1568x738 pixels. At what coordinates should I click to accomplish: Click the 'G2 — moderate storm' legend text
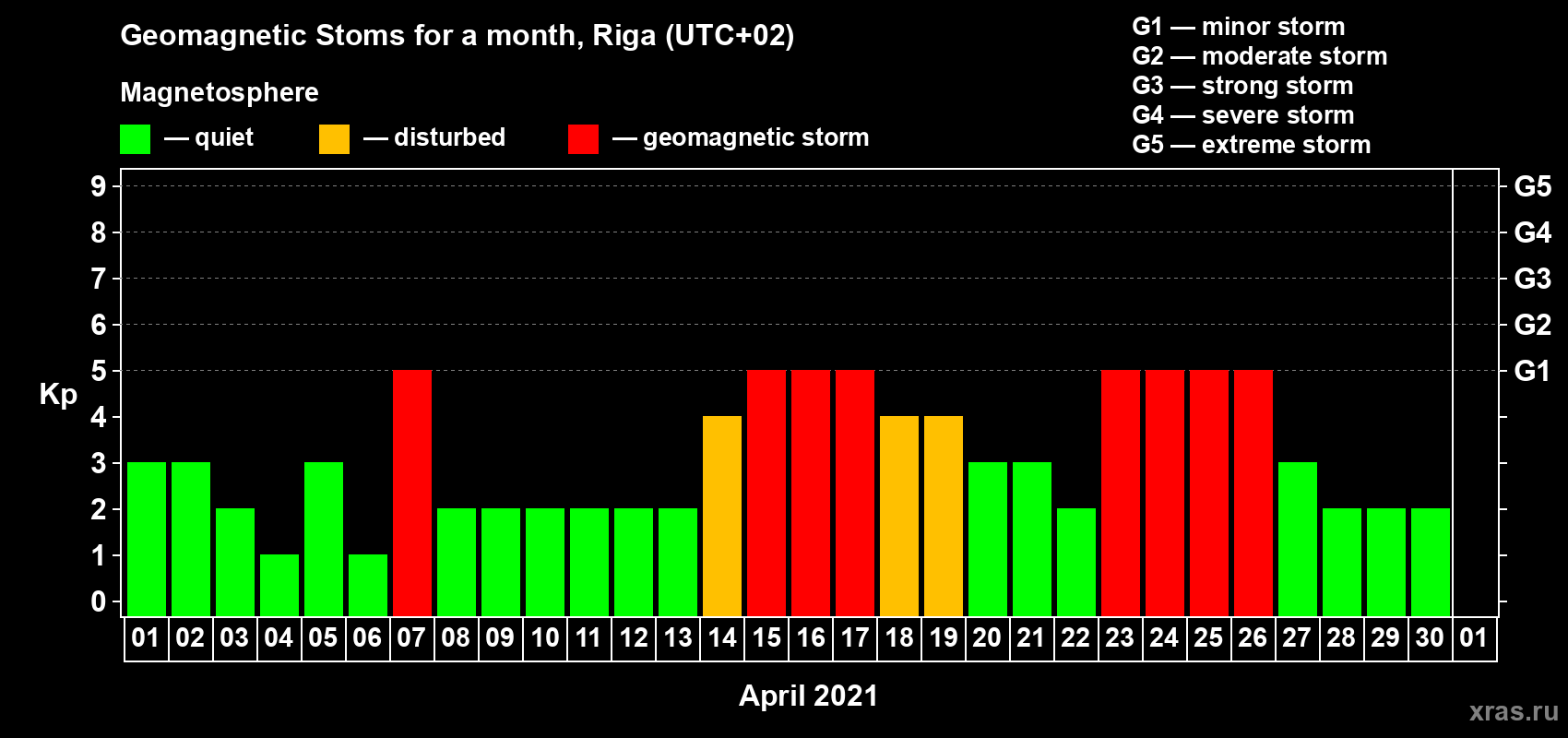point(1260,56)
